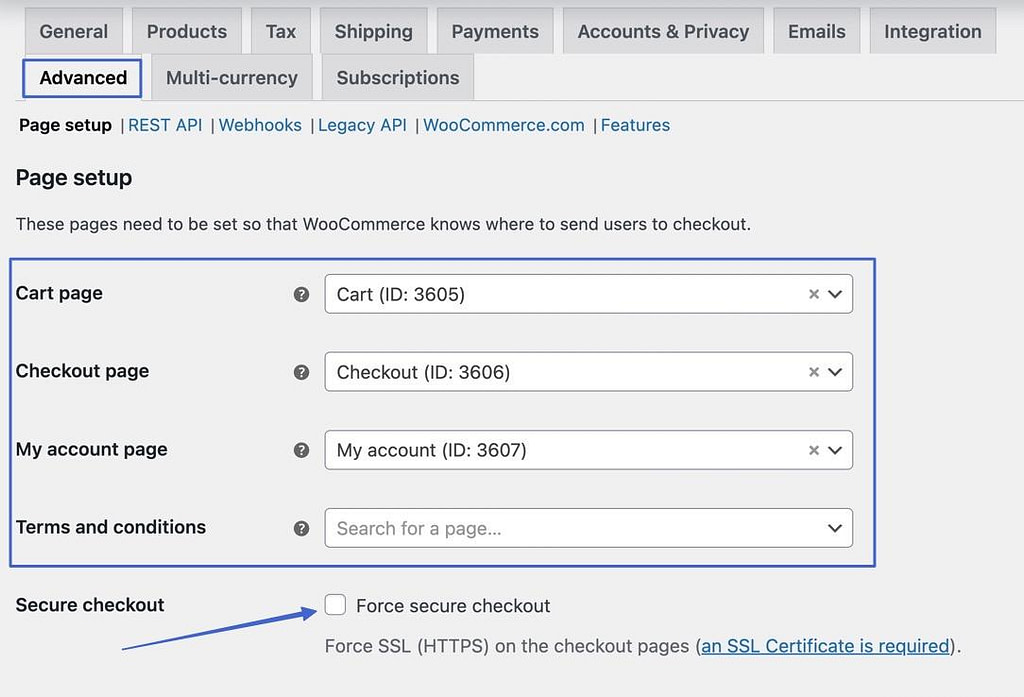Expand the Checkout page selector
Image resolution: width=1024 pixels, height=697 pixels.
(836, 371)
